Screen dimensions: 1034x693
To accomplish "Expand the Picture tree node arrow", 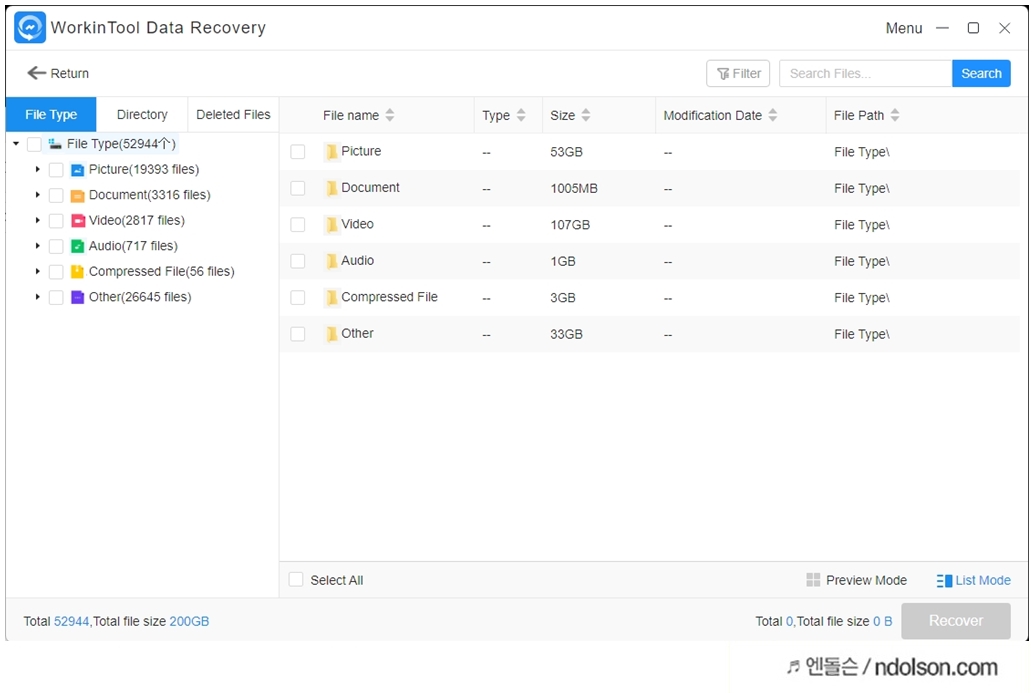I will (38, 170).
